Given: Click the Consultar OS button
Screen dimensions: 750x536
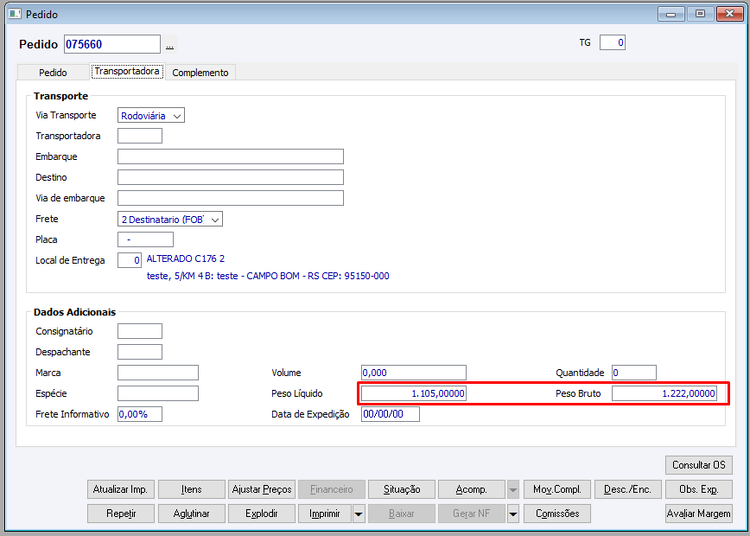Looking at the screenshot, I should (x=698, y=465).
